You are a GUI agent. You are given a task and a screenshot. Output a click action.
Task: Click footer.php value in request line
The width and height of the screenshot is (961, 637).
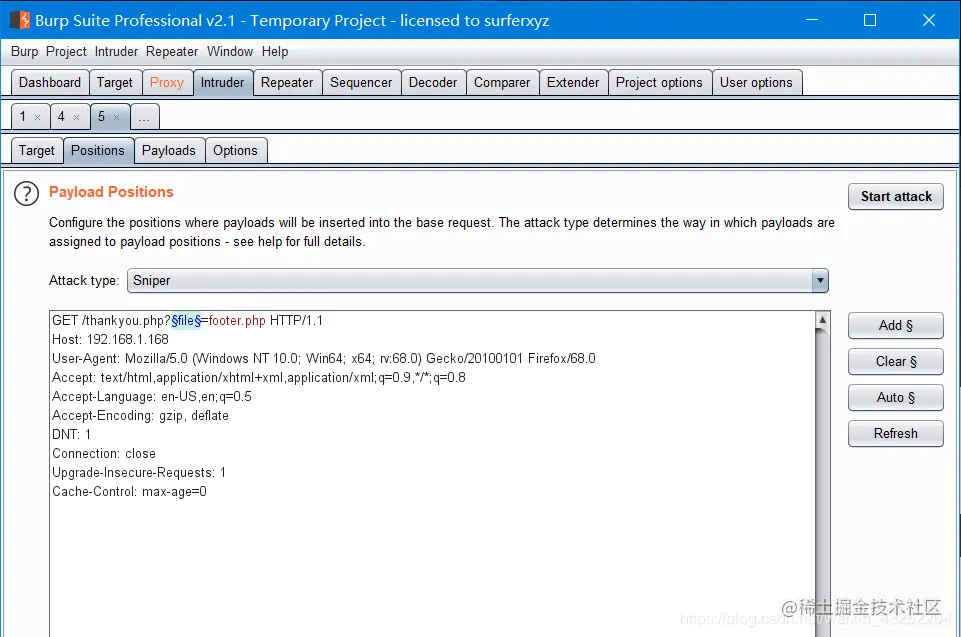point(237,321)
